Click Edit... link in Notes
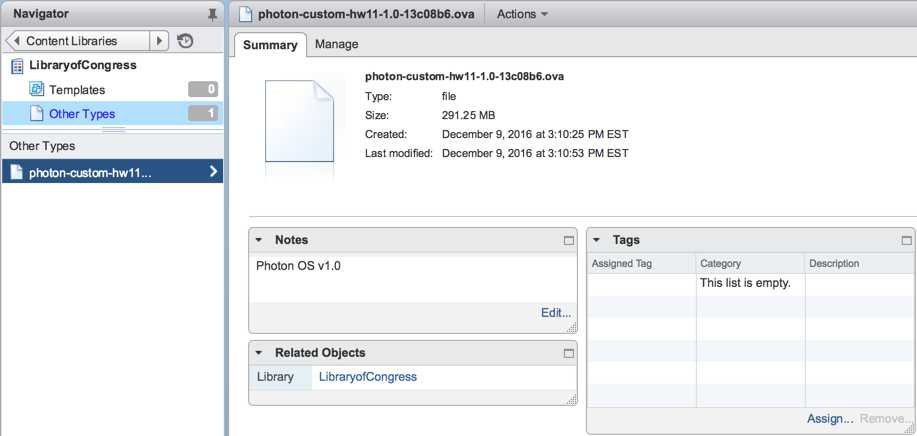 [x=556, y=313]
